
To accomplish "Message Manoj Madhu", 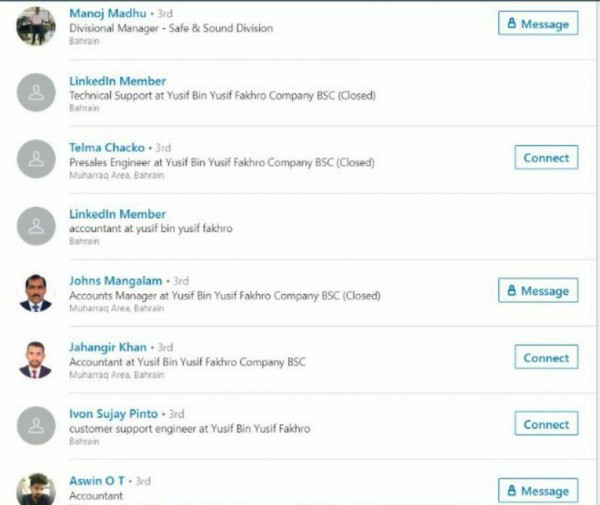I will pyautogui.click(x=538, y=24).
